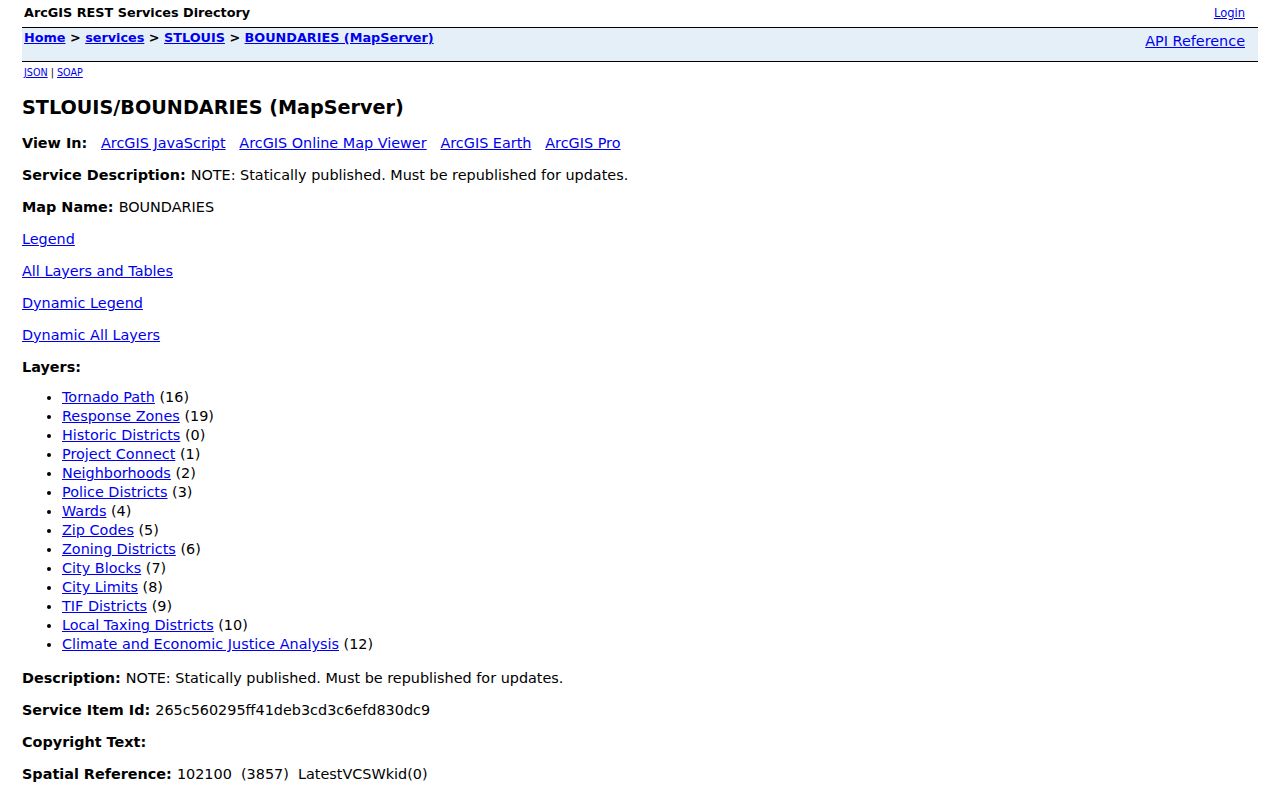Open the Zoning Districts layer
The image size is (1280, 800).
pyautogui.click(x=119, y=549)
